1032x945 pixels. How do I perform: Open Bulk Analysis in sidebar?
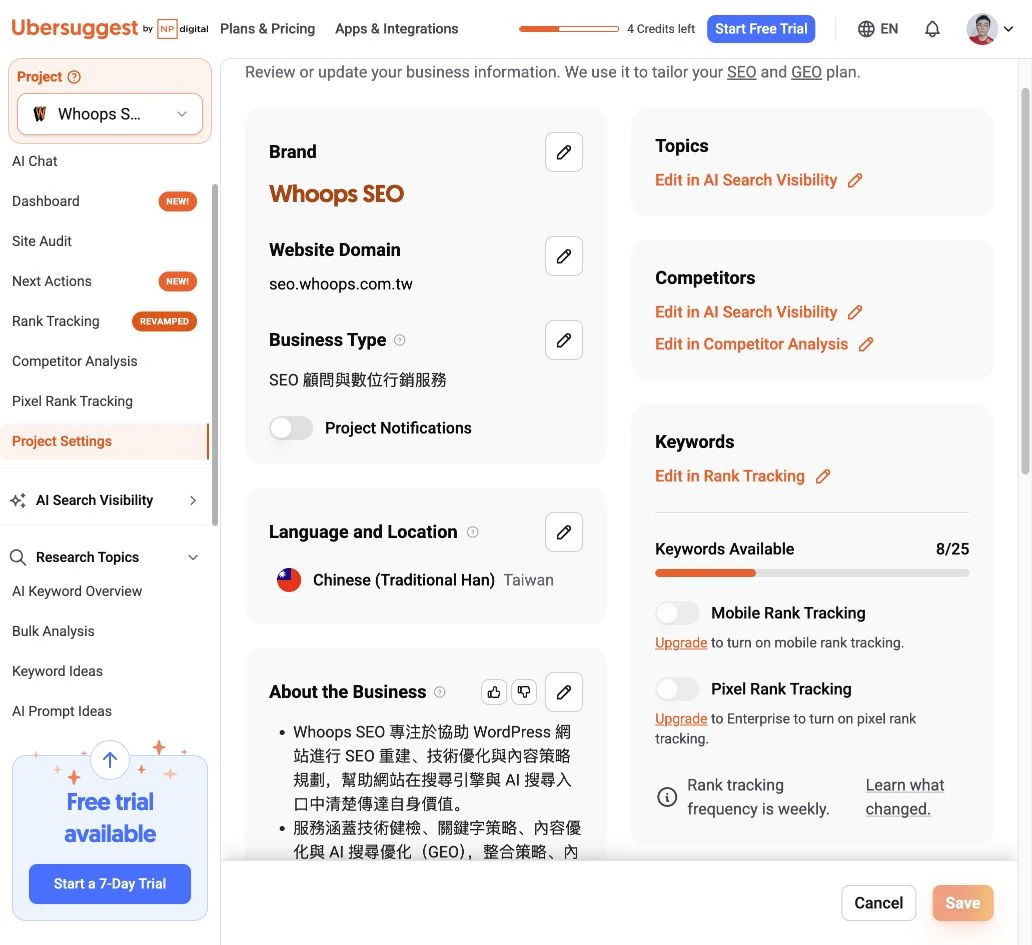coord(53,631)
